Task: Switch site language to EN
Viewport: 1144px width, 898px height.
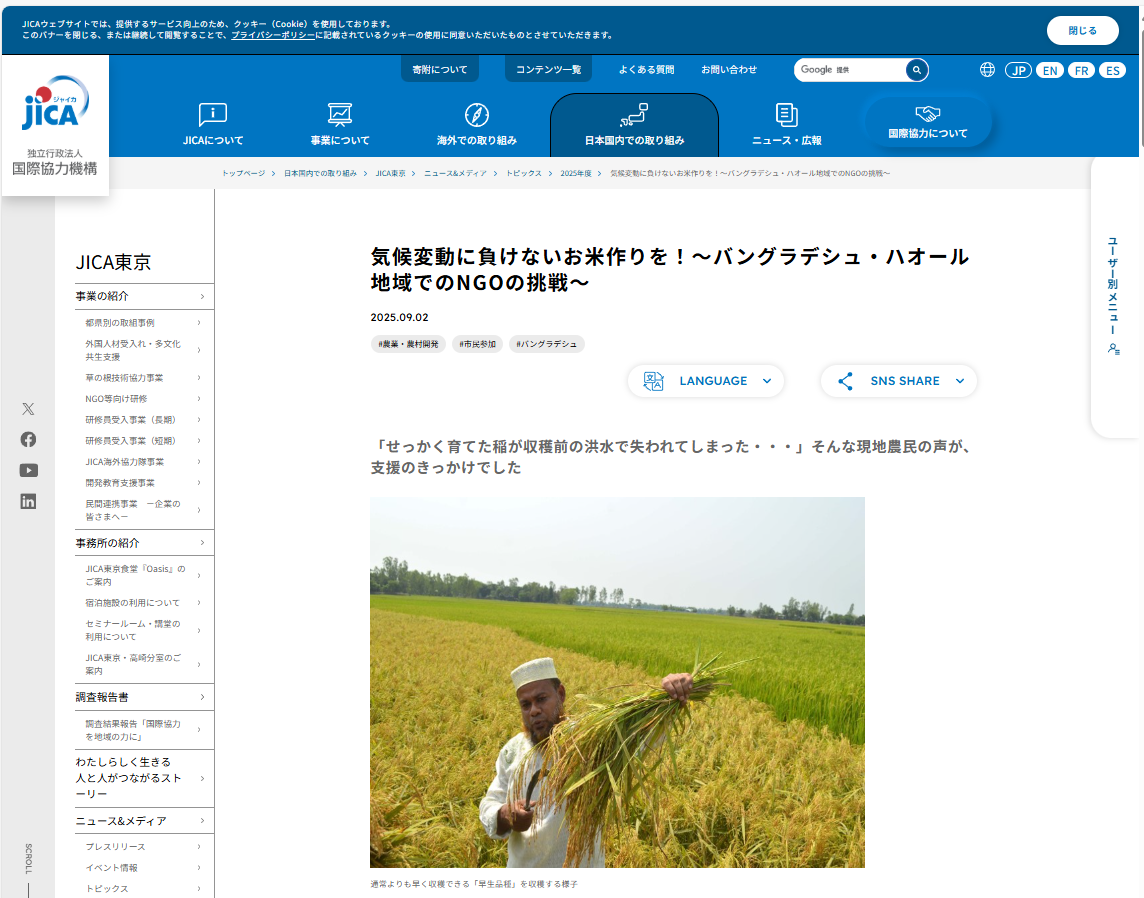Action: [x=1050, y=70]
